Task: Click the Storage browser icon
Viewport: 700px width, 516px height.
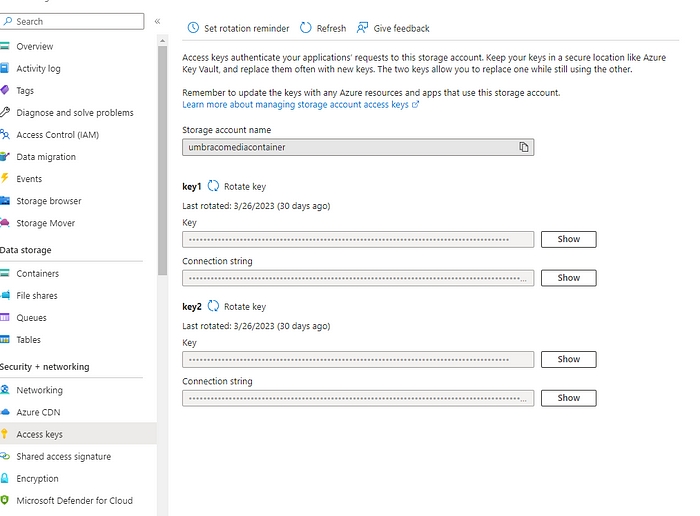Action: pos(4,200)
